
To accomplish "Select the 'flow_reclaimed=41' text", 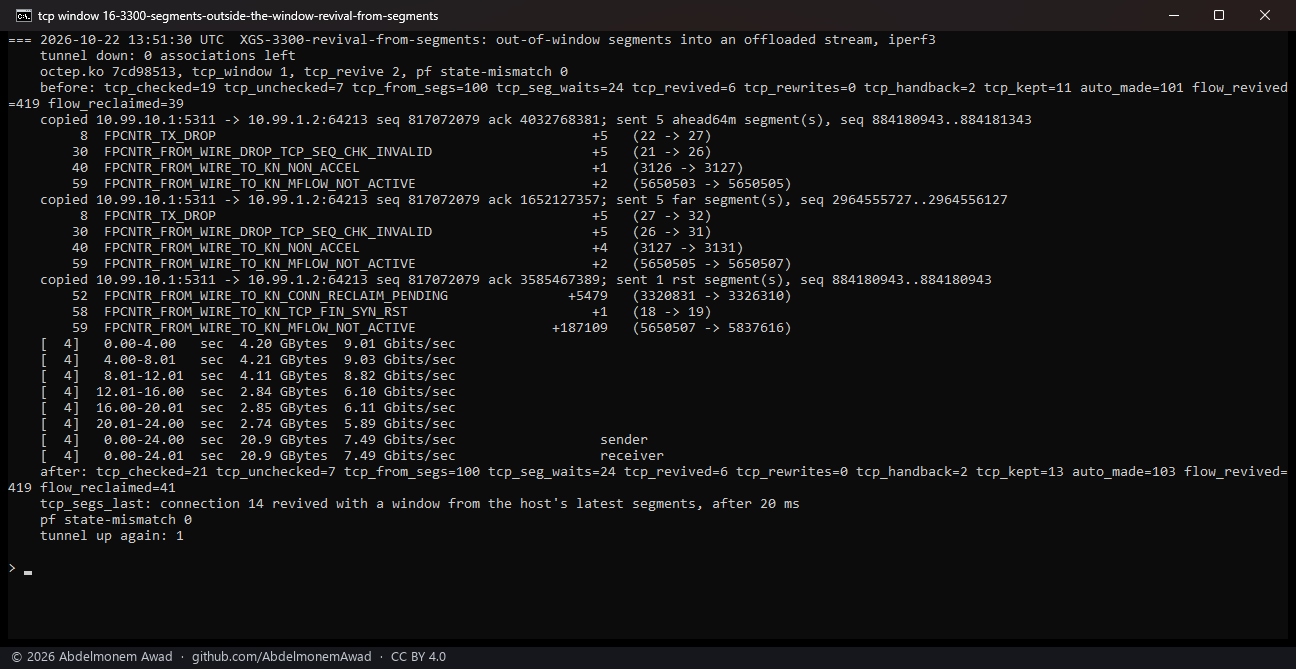I will coord(108,488).
